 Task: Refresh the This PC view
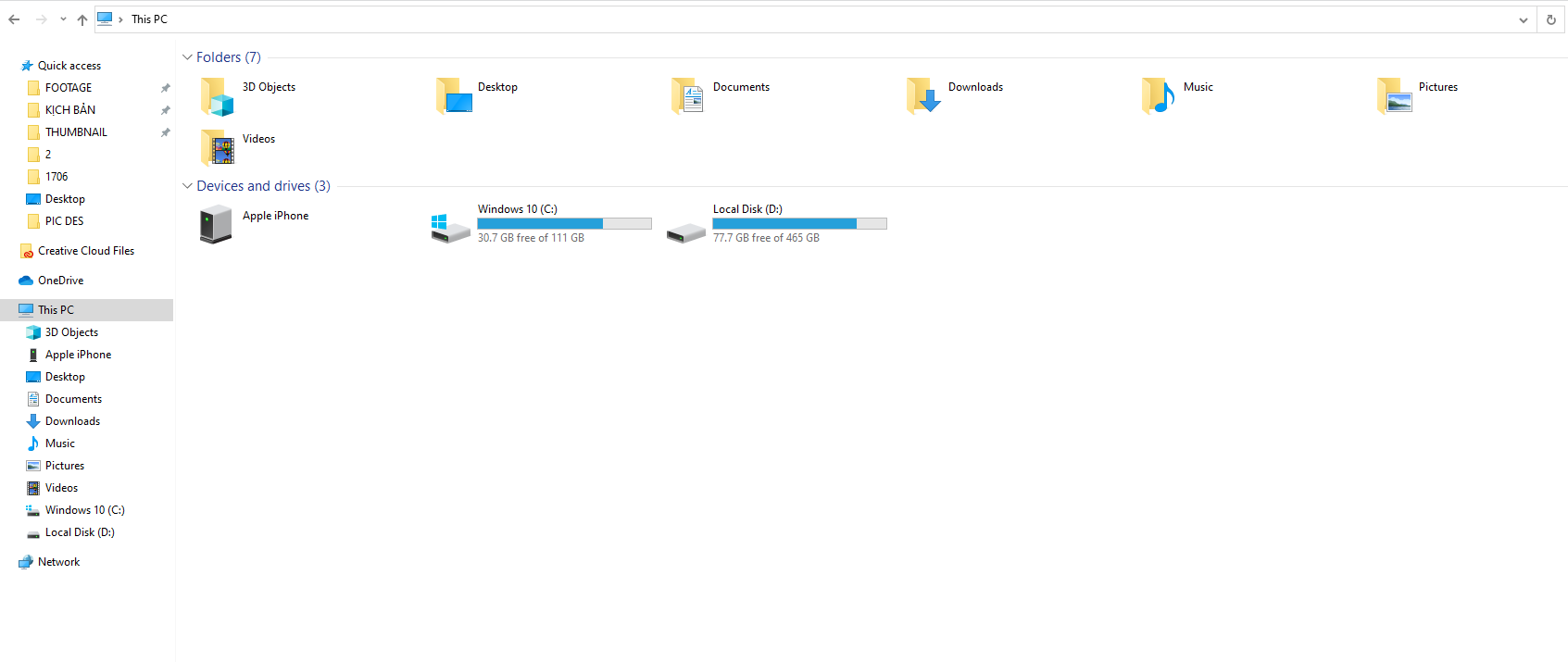pyautogui.click(x=1551, y=19)
